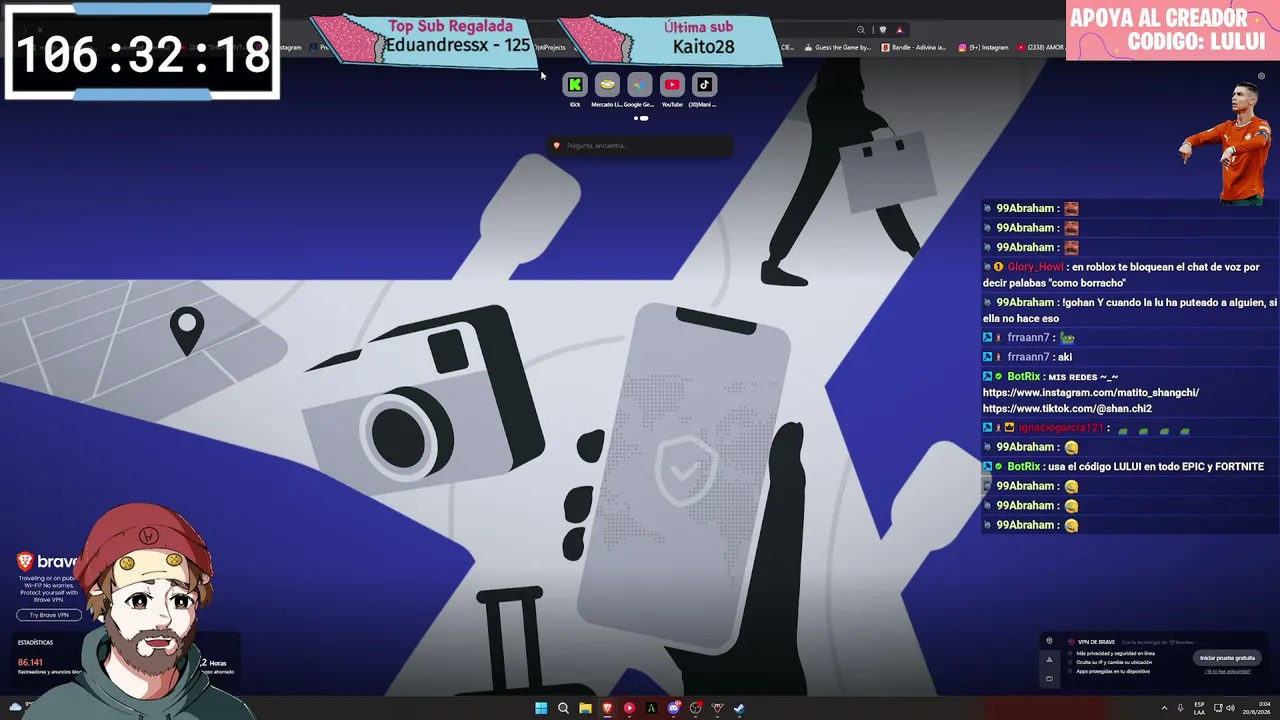The width and height of the screenshot is (1280, 720).
Task: Show hidden system tray icons
Action: tap(1164, 708)
